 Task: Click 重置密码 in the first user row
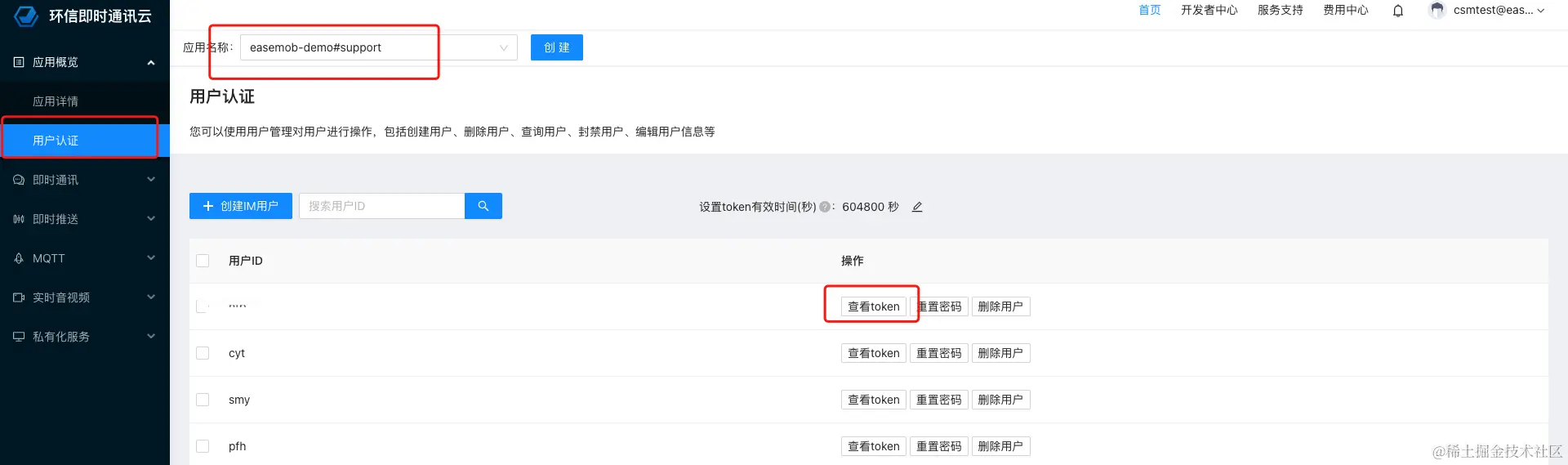pos(939,306)
